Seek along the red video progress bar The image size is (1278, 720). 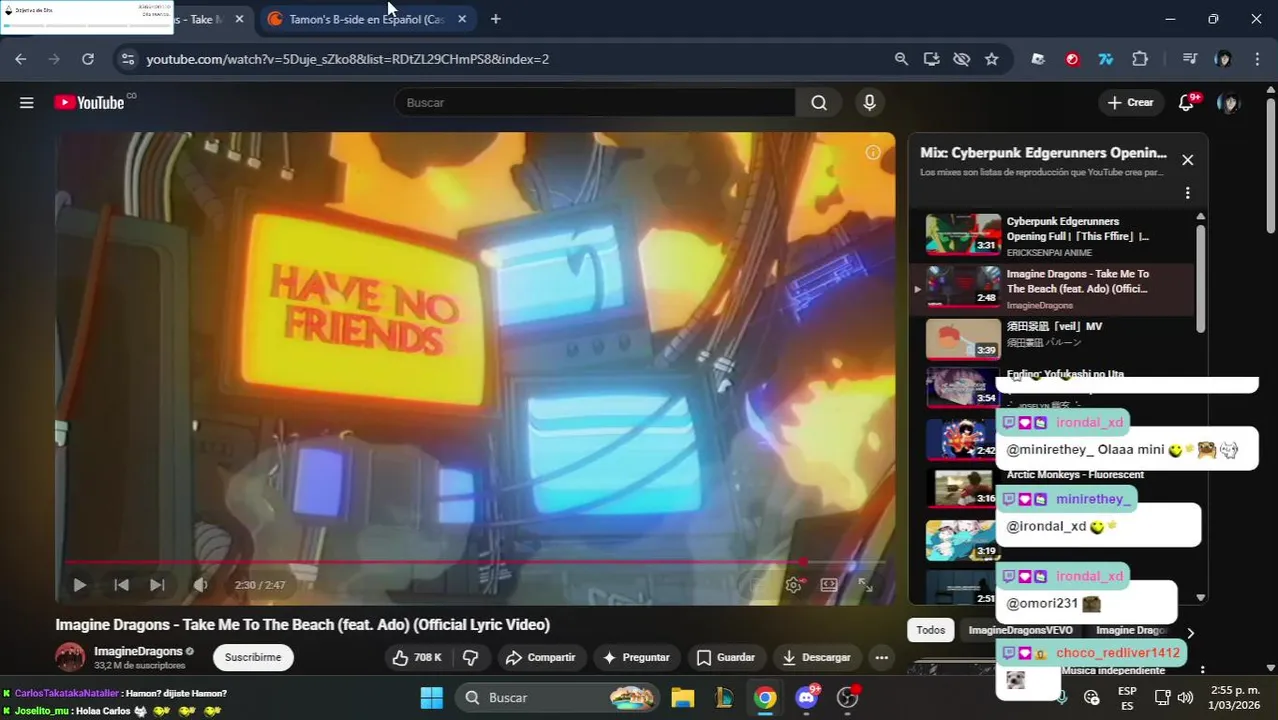coord(474,562)
